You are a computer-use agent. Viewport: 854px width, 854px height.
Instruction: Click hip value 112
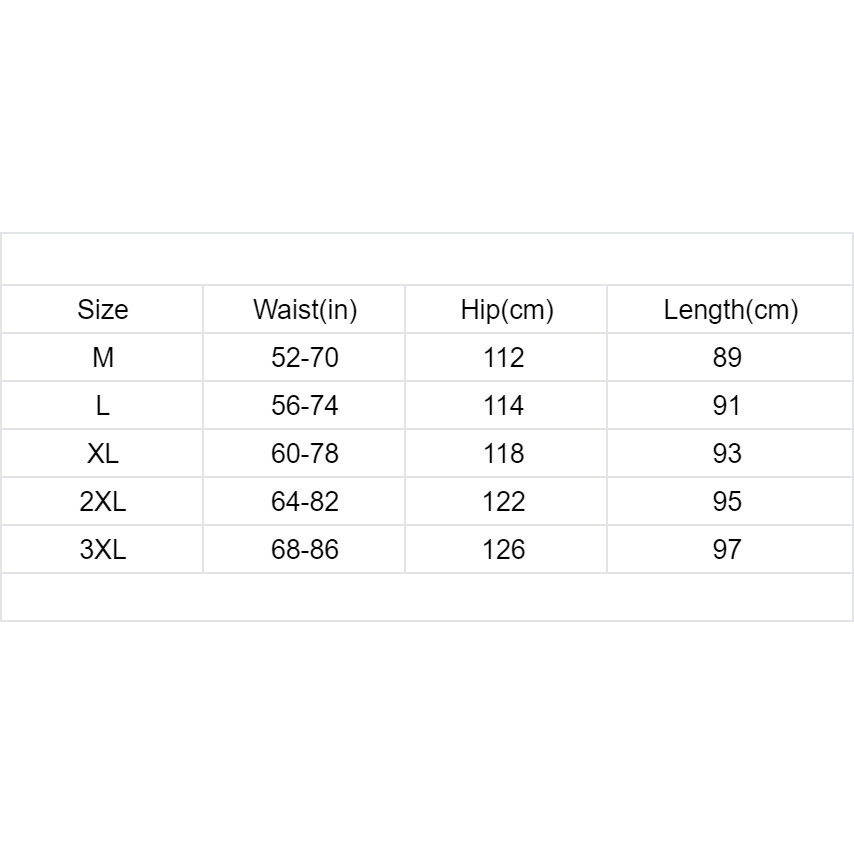coord(504,358)
